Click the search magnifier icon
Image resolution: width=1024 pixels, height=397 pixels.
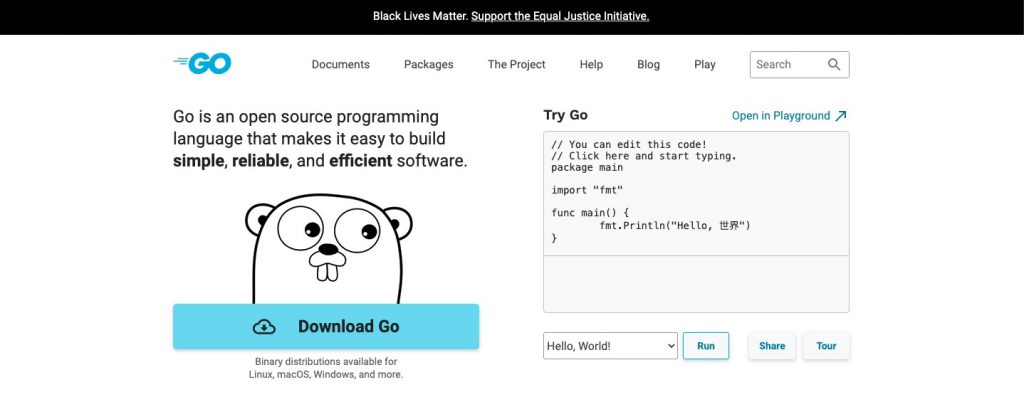click(x=834, y=64)
